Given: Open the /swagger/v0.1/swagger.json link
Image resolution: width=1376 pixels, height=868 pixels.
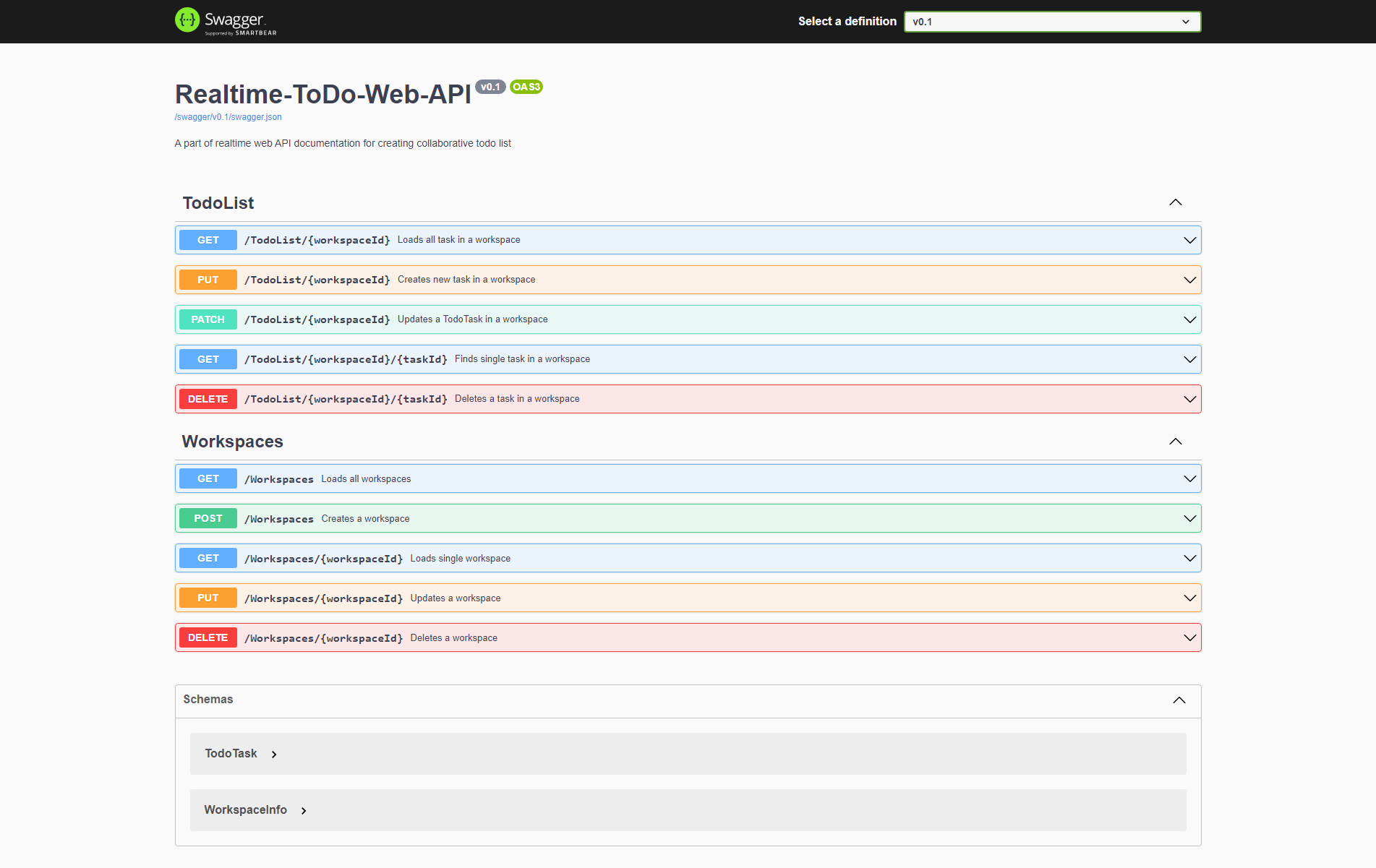Looking at the screenshot, I should (x=228, y=116).
